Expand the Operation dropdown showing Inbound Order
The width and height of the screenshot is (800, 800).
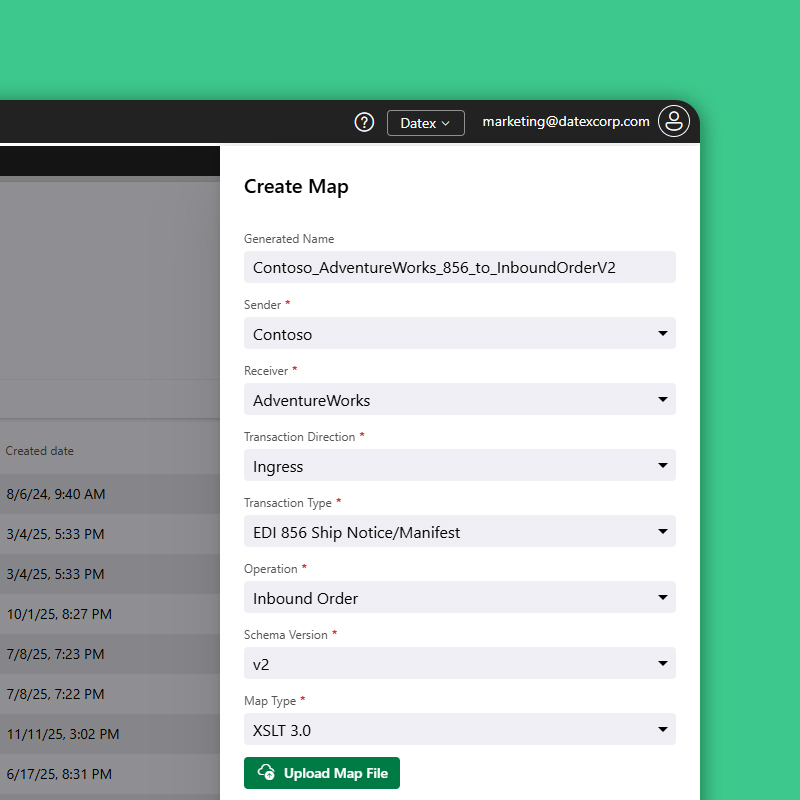click(x=459, y=598)
